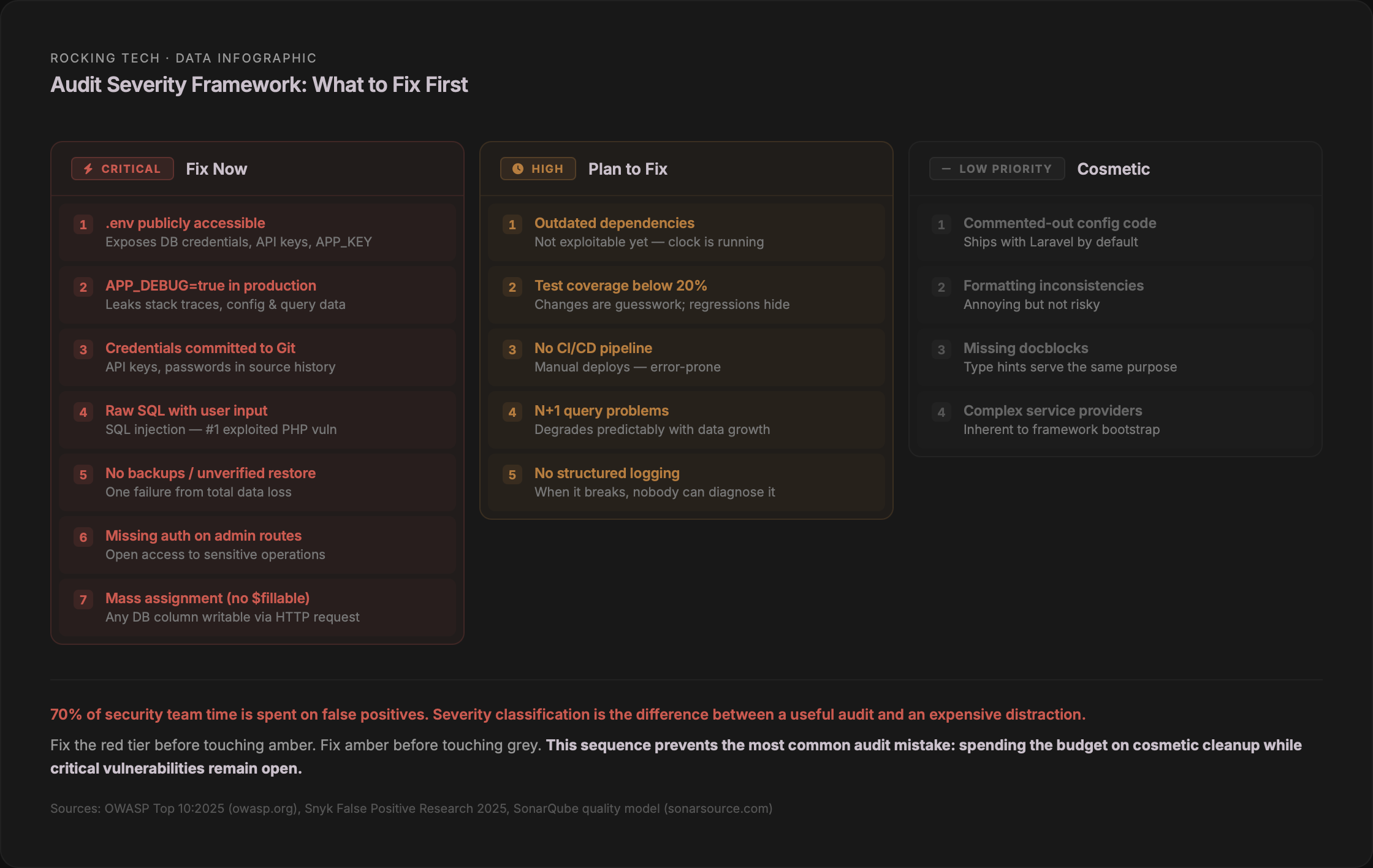Select "APP_DEBUG=true in production" item
This screenshot has width=1373, height=868.
pyautogui.click(x=211, y=286)
